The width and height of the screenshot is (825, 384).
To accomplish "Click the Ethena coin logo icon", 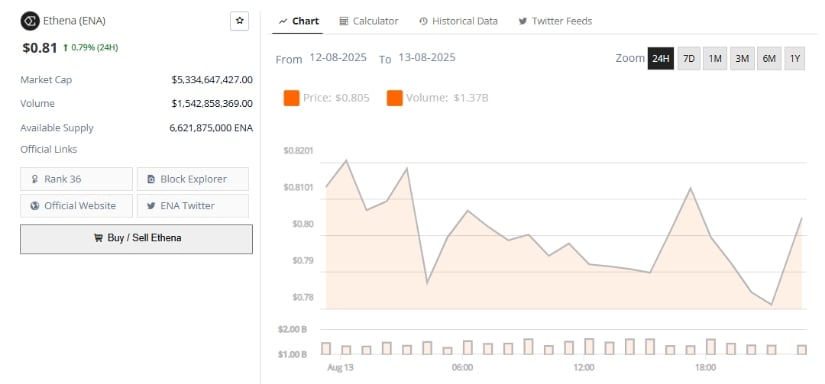I will point(30,21).
